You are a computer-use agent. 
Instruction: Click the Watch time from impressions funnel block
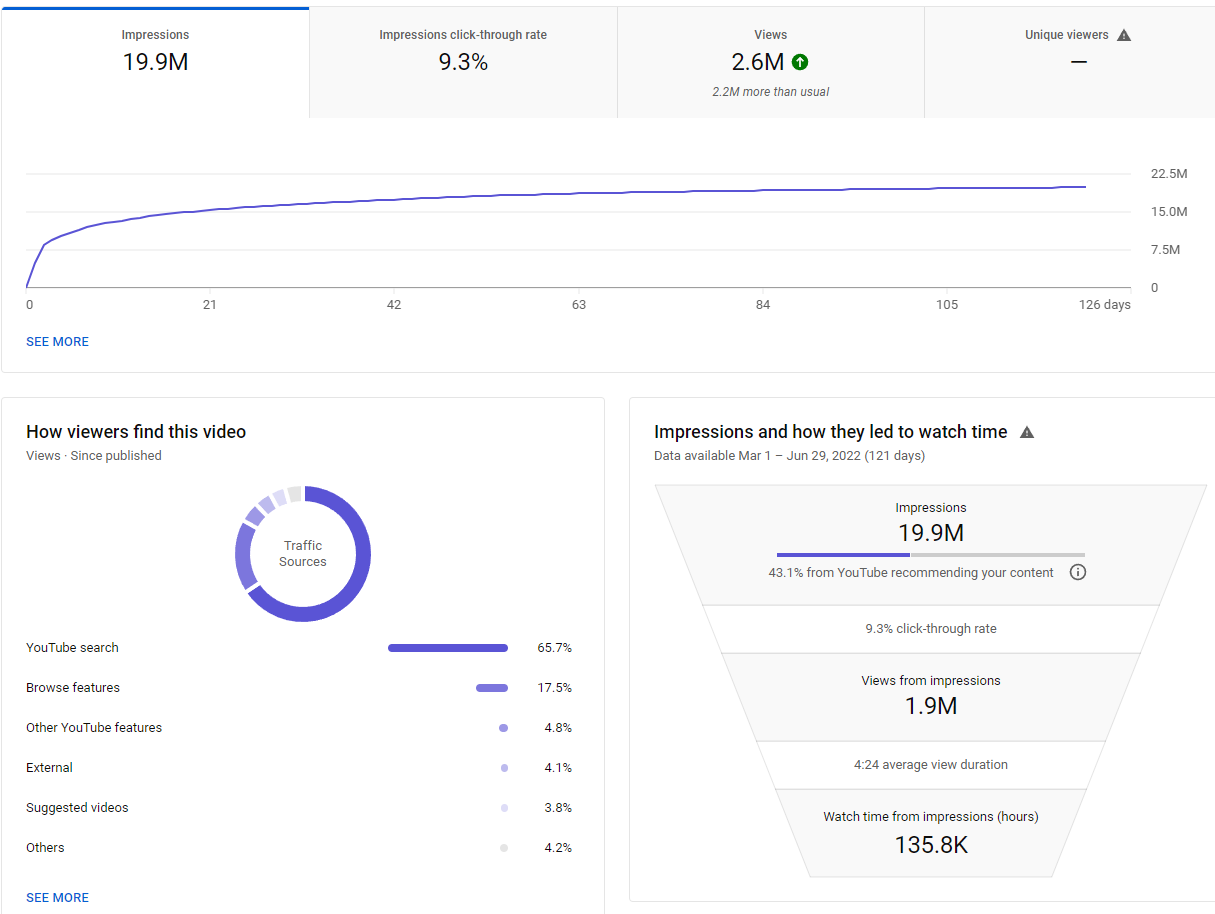931,833
